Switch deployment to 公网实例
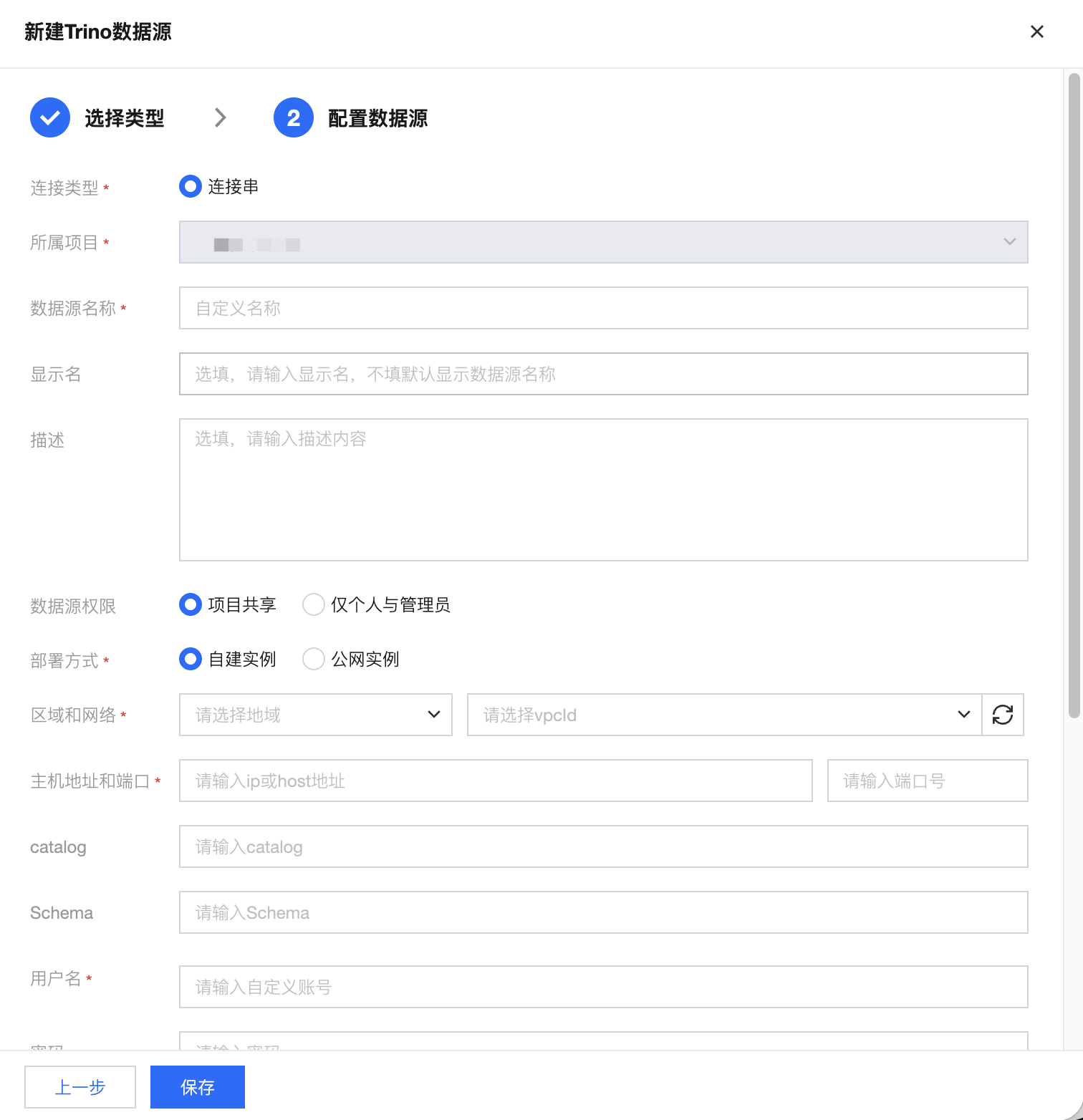Viewport: 1083px width, 1120px height. [x=314, y=660]
